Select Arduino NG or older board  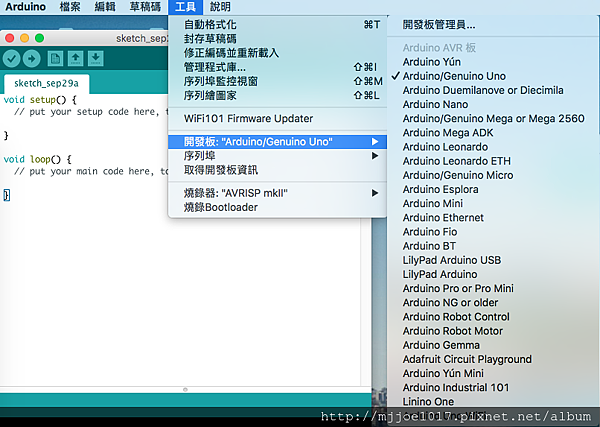[493, 302]
